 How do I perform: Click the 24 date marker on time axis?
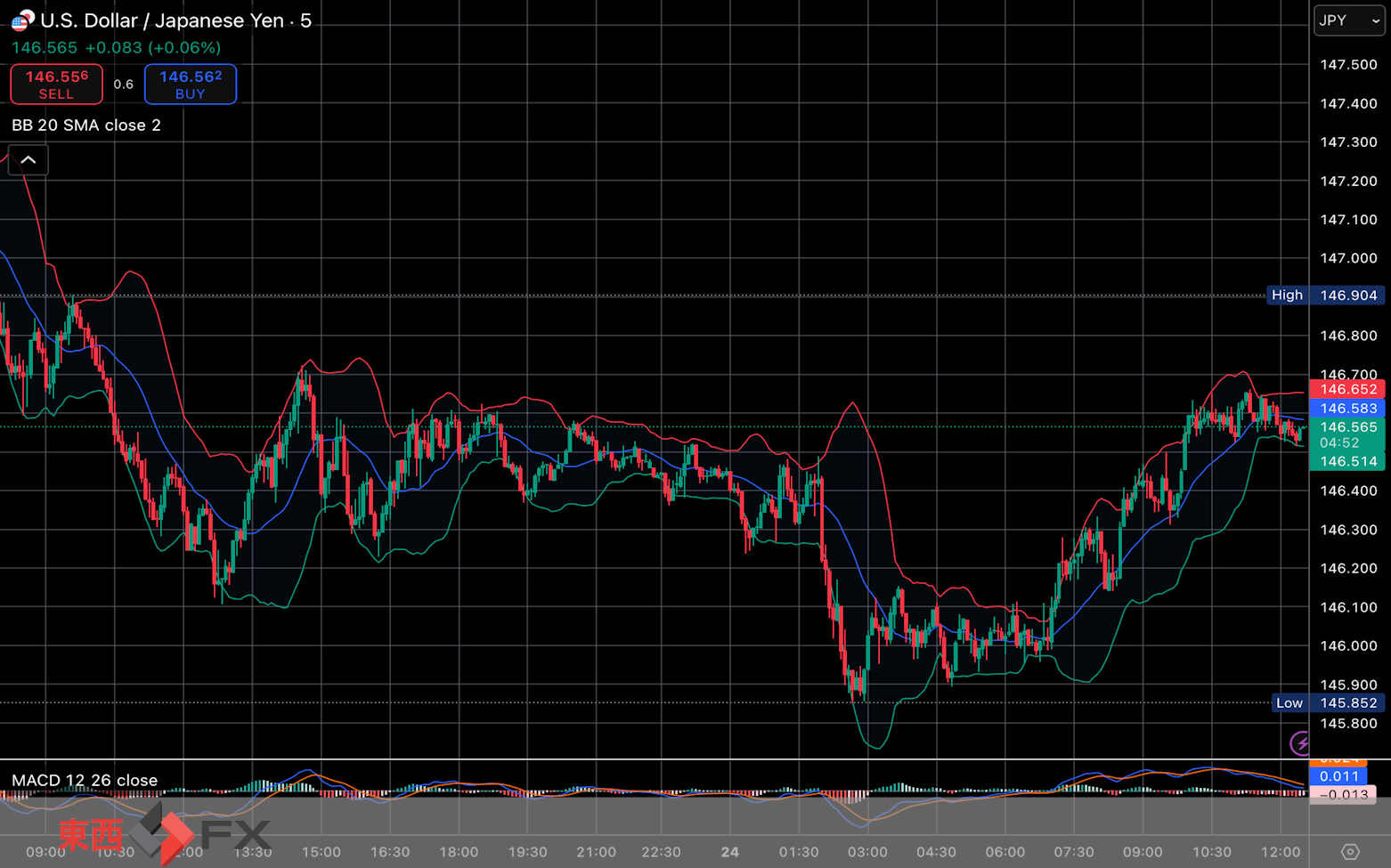point(730,852)
